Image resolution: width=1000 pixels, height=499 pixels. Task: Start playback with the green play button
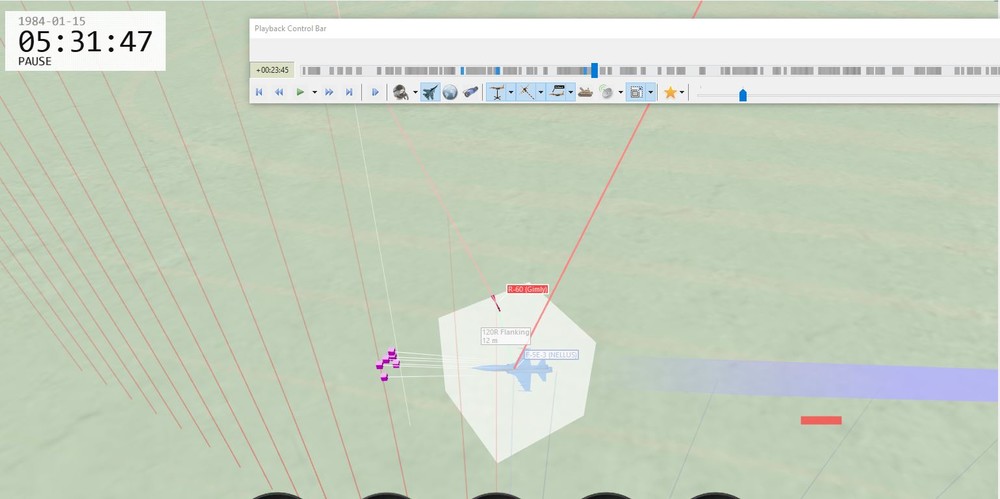coord(300,93)
